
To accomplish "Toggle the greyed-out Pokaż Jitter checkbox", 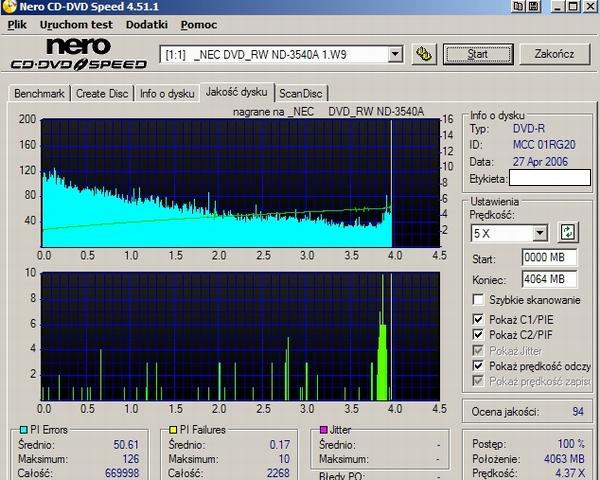I will coord(478,350).
